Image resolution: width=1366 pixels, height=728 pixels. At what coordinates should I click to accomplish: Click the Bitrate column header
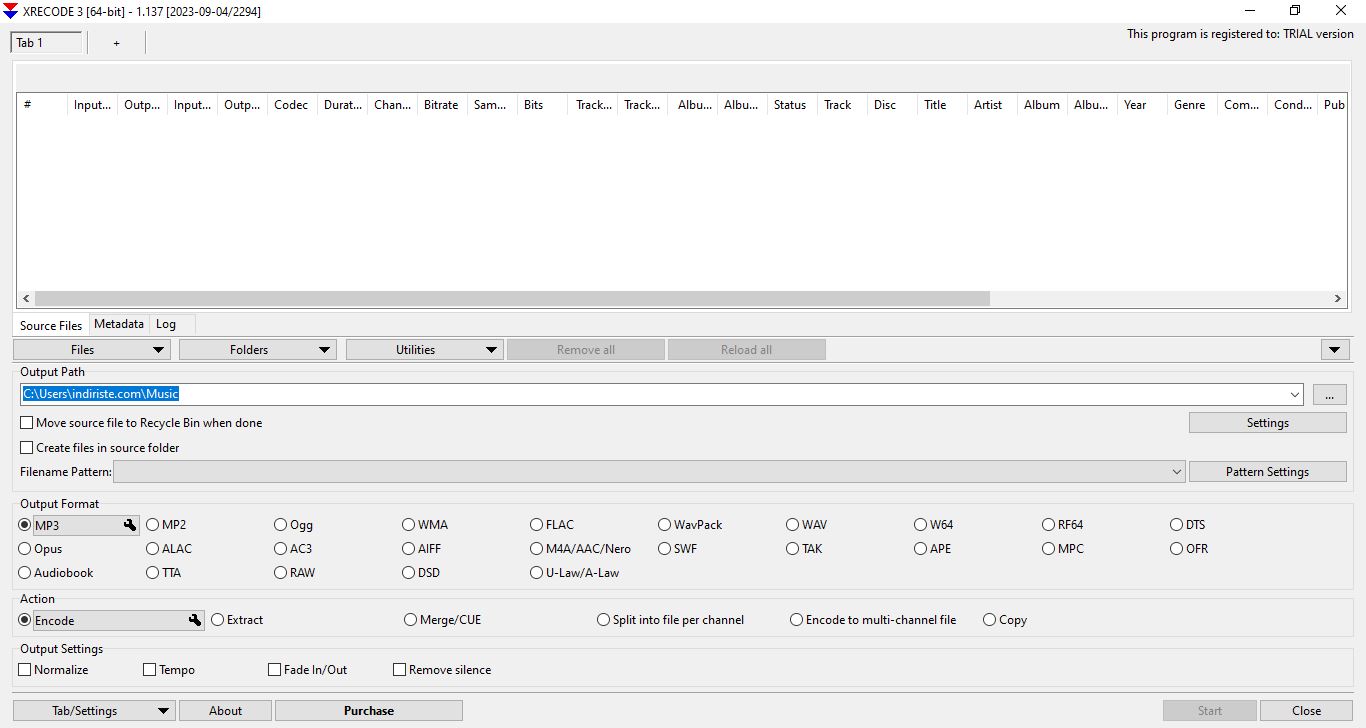pos(442,105)
